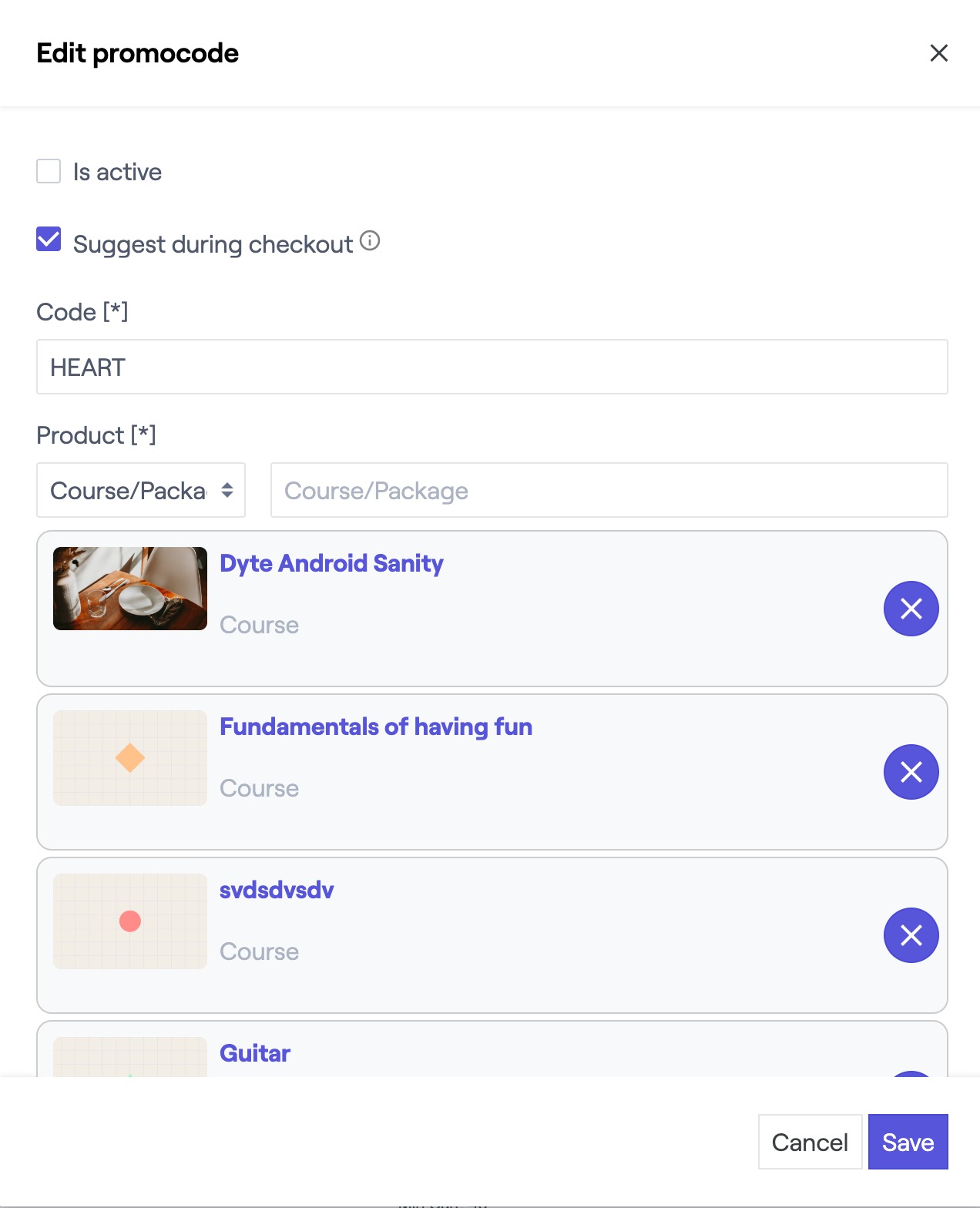Remove the svdsdvsdv course
Image resolution: width=980 pixels, height=1208 pixels.
(911, 935)
